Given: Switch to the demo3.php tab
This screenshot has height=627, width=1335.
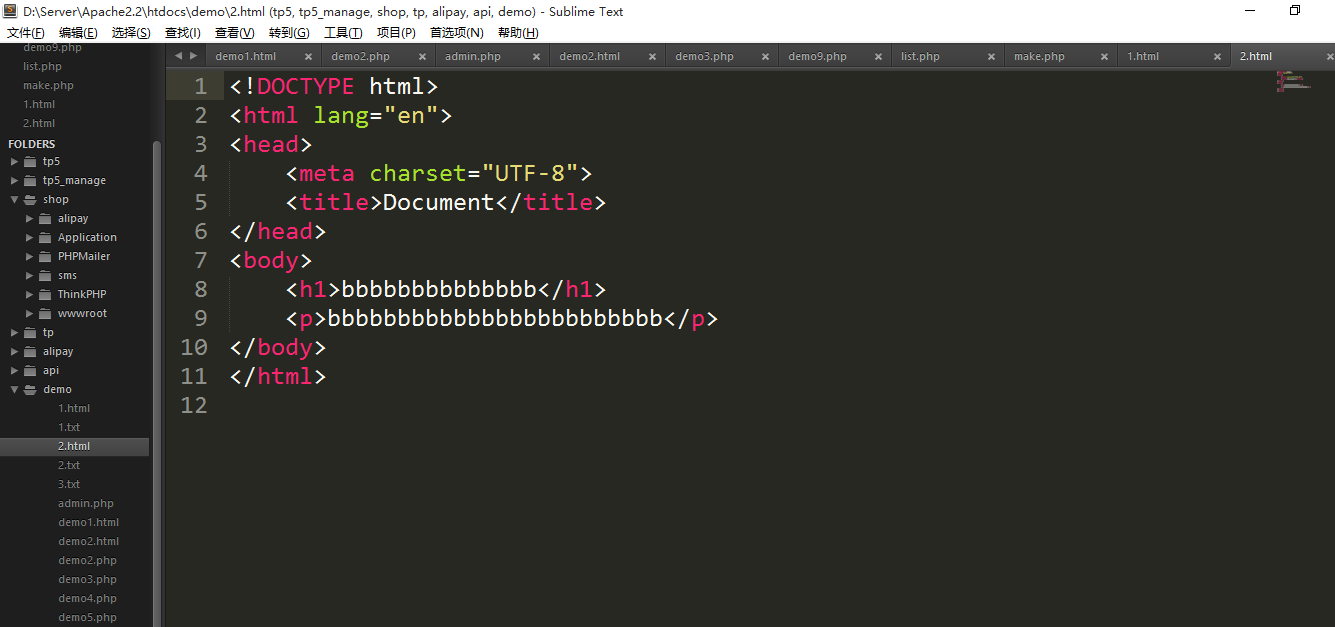Looking at the screenshot, I should click(704, 57).
